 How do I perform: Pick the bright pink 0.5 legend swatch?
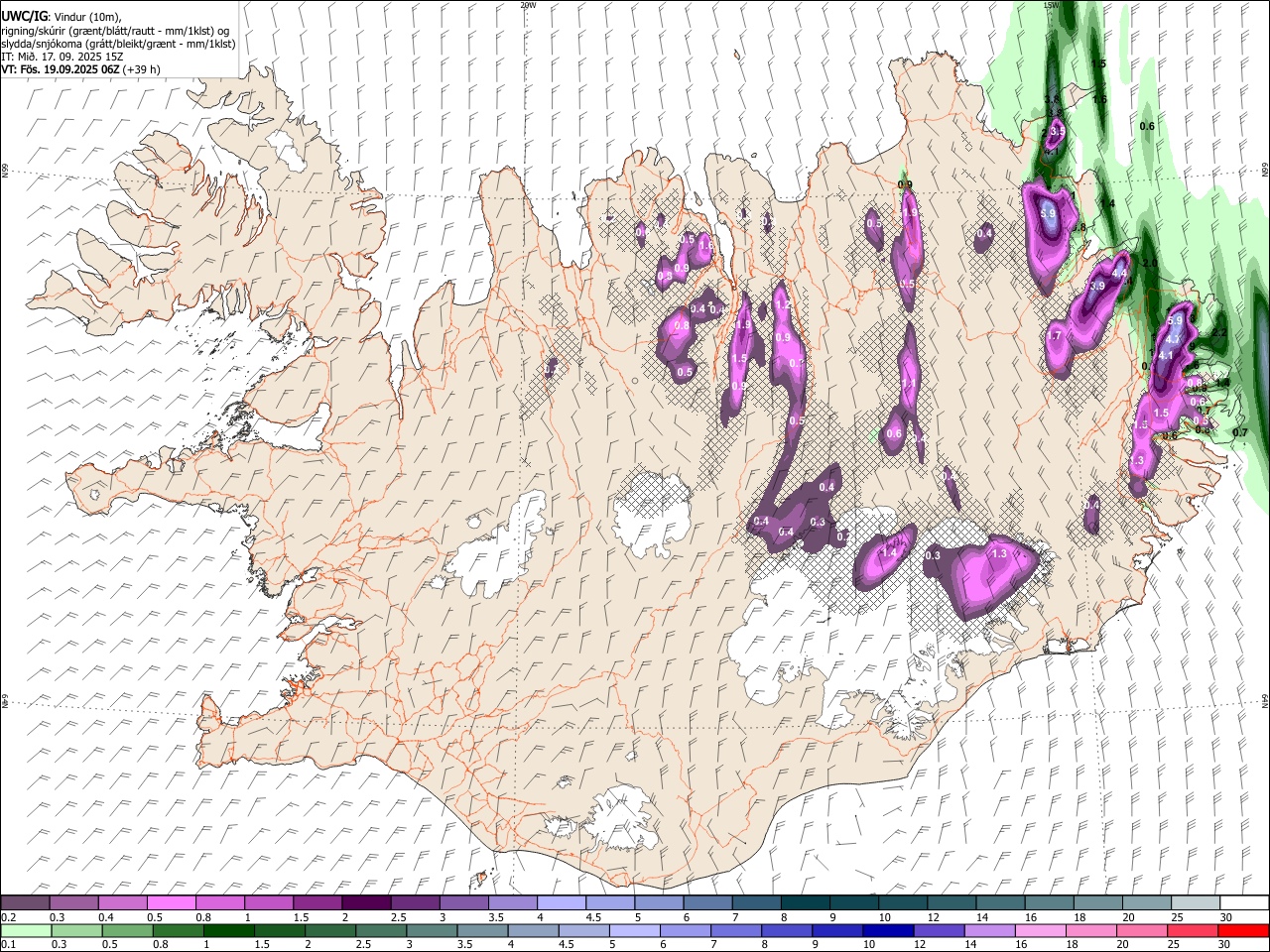pos(171,903)
